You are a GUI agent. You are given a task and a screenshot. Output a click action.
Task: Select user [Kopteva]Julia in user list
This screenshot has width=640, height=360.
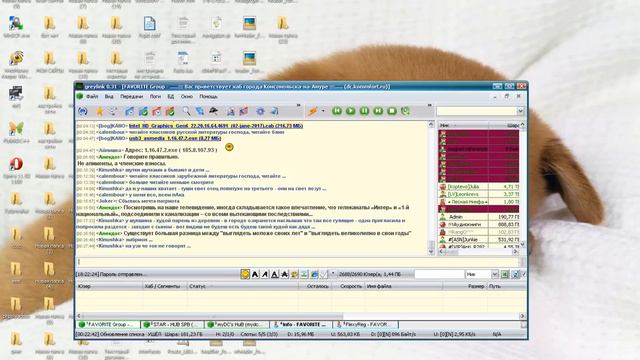(x=478, y=187)
